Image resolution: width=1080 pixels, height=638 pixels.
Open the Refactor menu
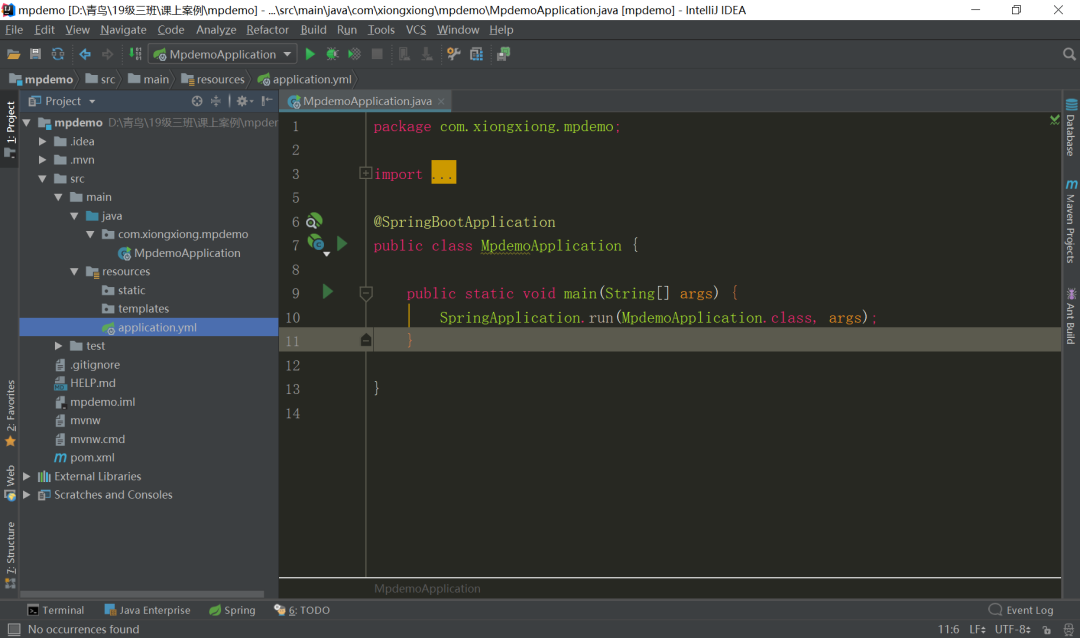click(x=267, y=30)
